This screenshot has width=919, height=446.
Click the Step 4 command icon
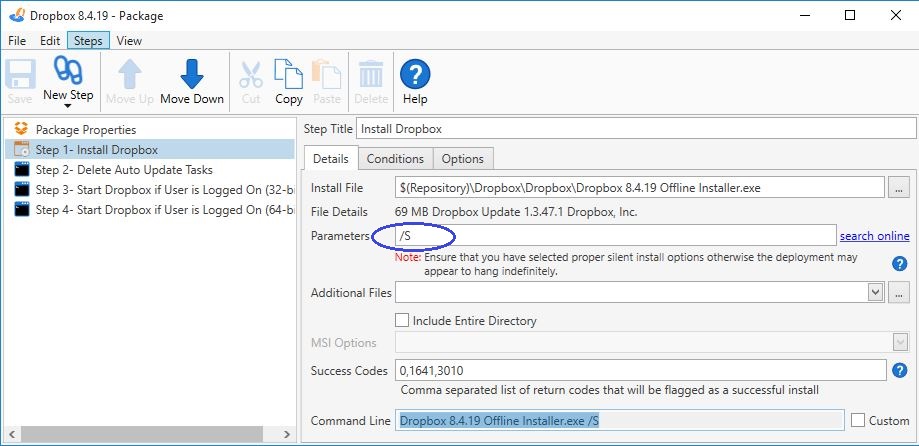[21, 210]
